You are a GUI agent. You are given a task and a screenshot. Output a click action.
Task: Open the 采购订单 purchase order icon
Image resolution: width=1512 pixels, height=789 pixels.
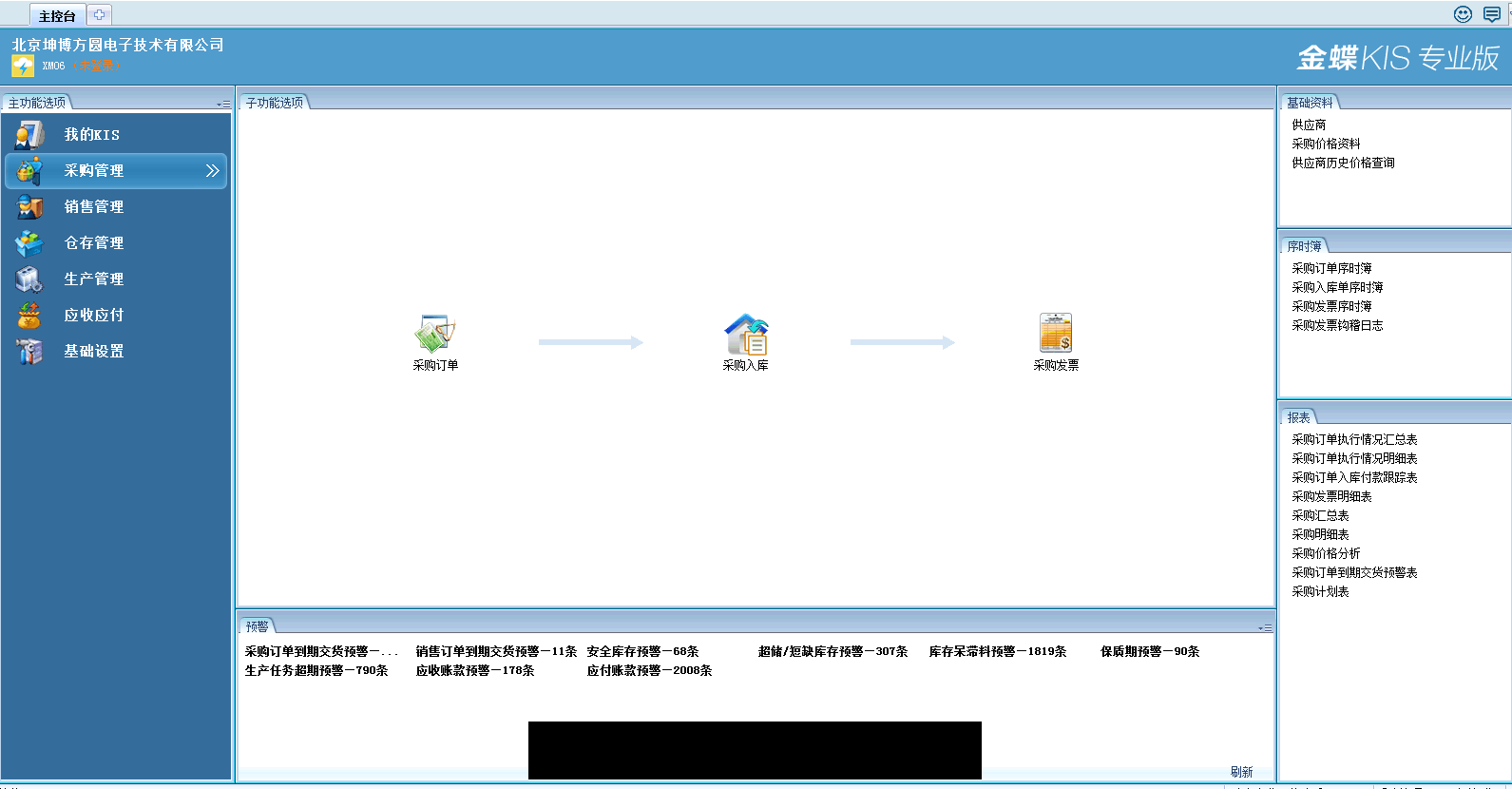click(x=435, y=334)
